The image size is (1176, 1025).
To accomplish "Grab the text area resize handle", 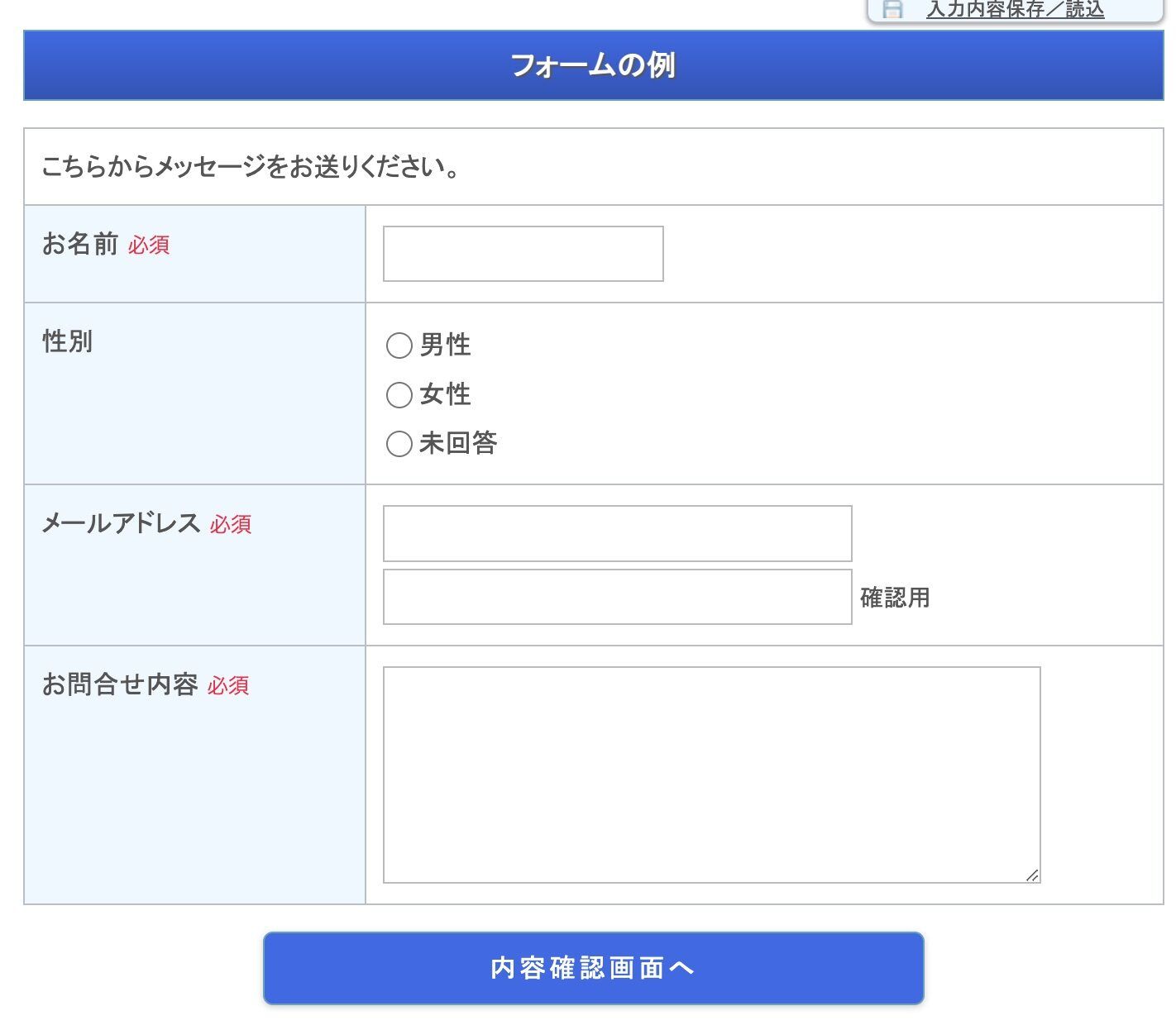I will (1032, 875).
